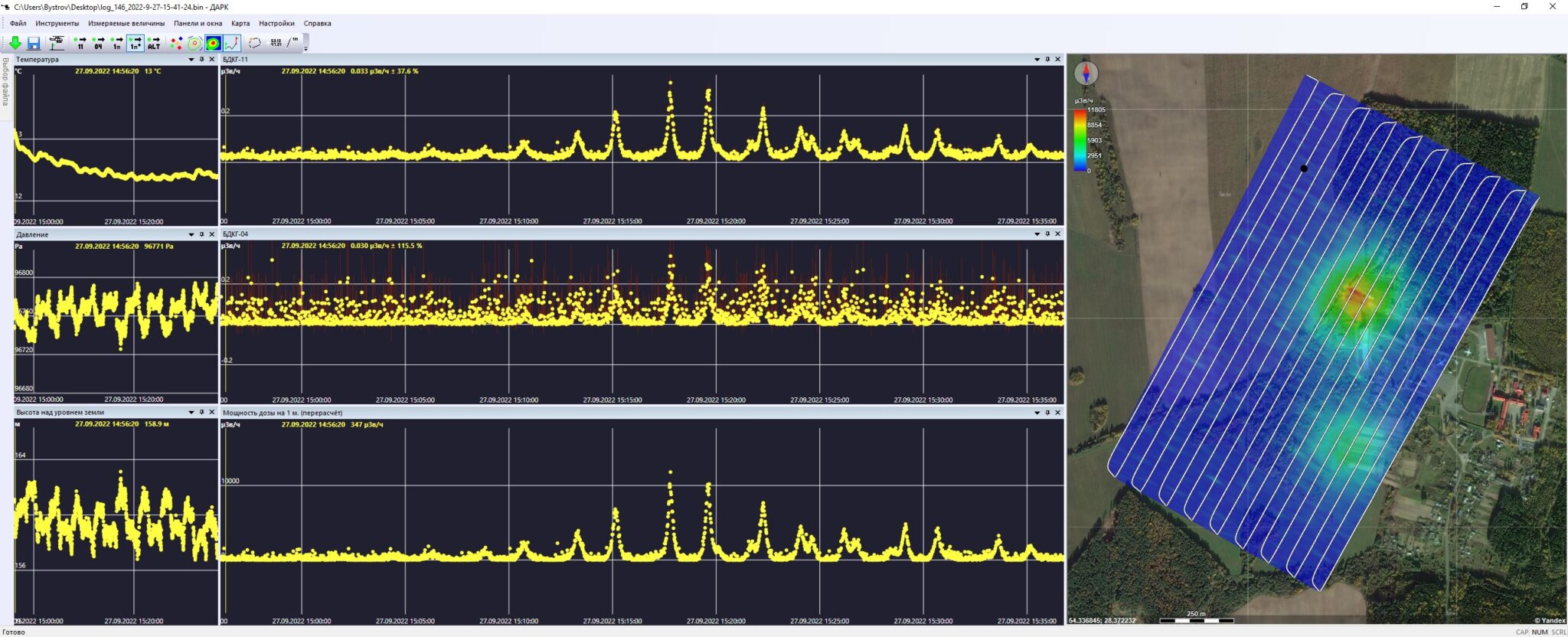Toggle the heatmap display toolbar icon

[213, 43]
